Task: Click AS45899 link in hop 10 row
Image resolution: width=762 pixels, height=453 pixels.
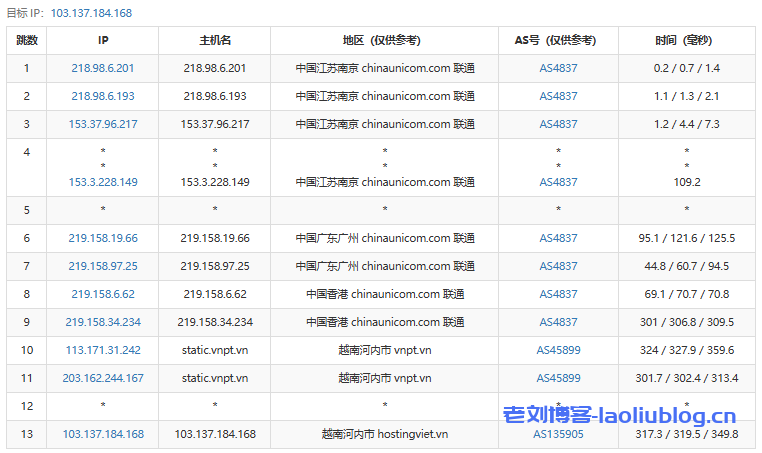Action: pyautogui.click(x=558, y=350)
